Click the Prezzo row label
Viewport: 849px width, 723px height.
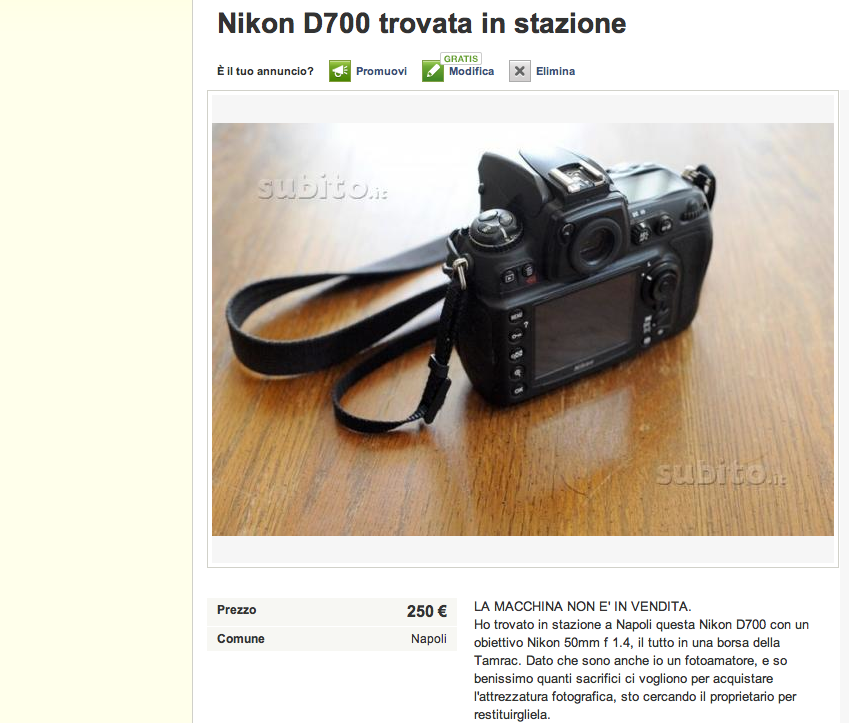(237, 610)
